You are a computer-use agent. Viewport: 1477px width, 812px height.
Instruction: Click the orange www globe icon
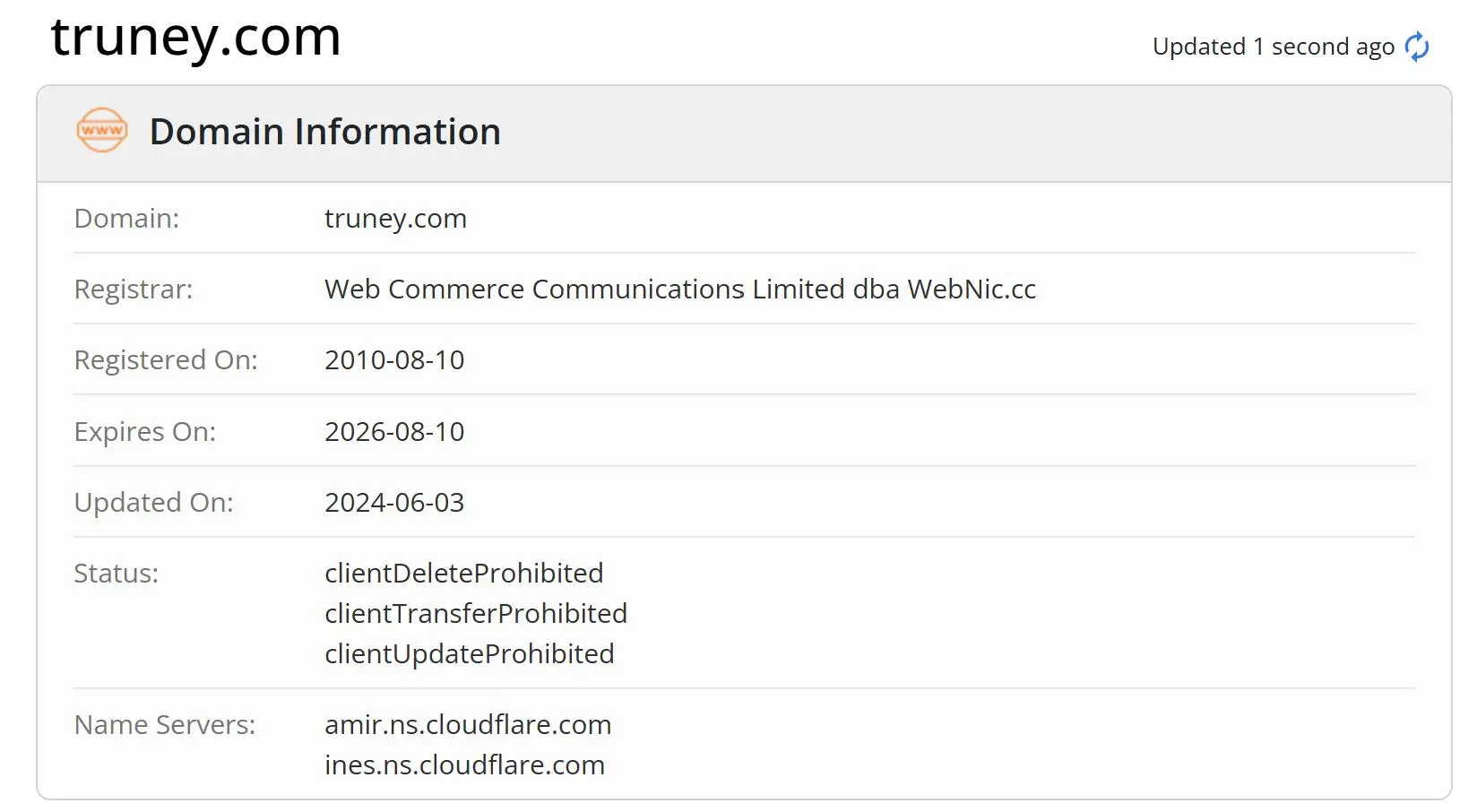[102, 131]
